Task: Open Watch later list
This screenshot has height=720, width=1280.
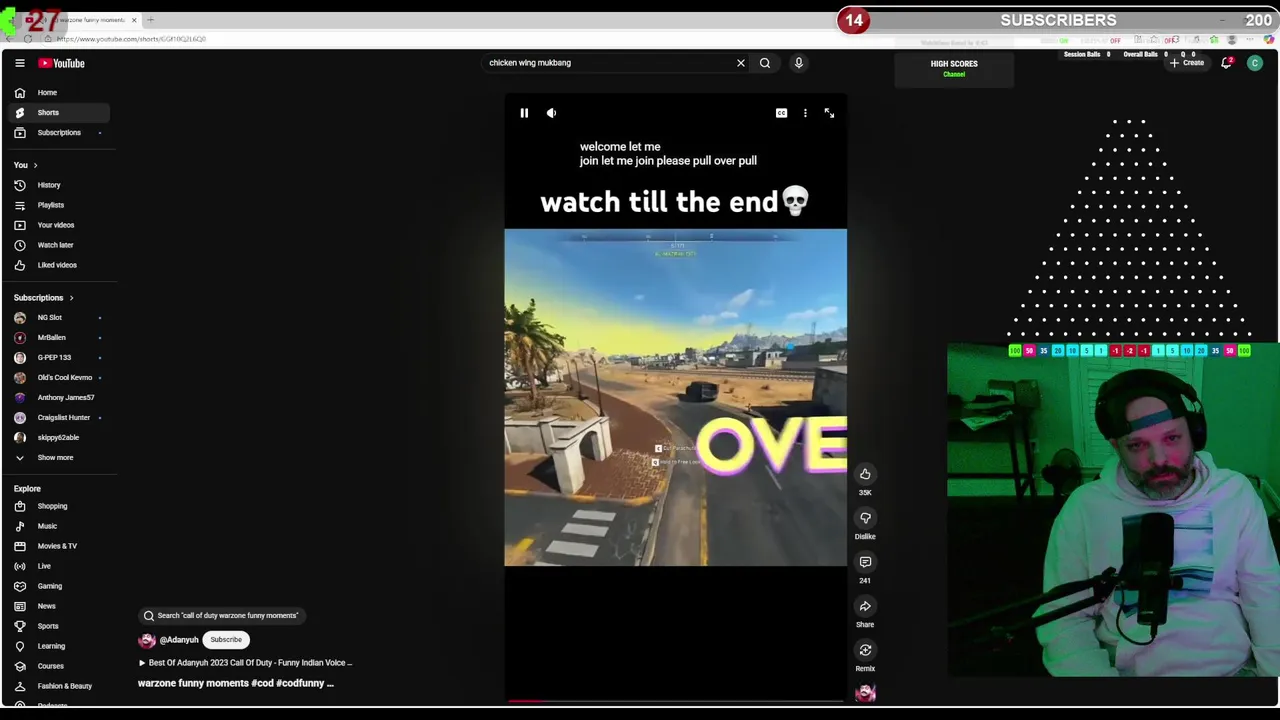Action: tap(56, 245)
